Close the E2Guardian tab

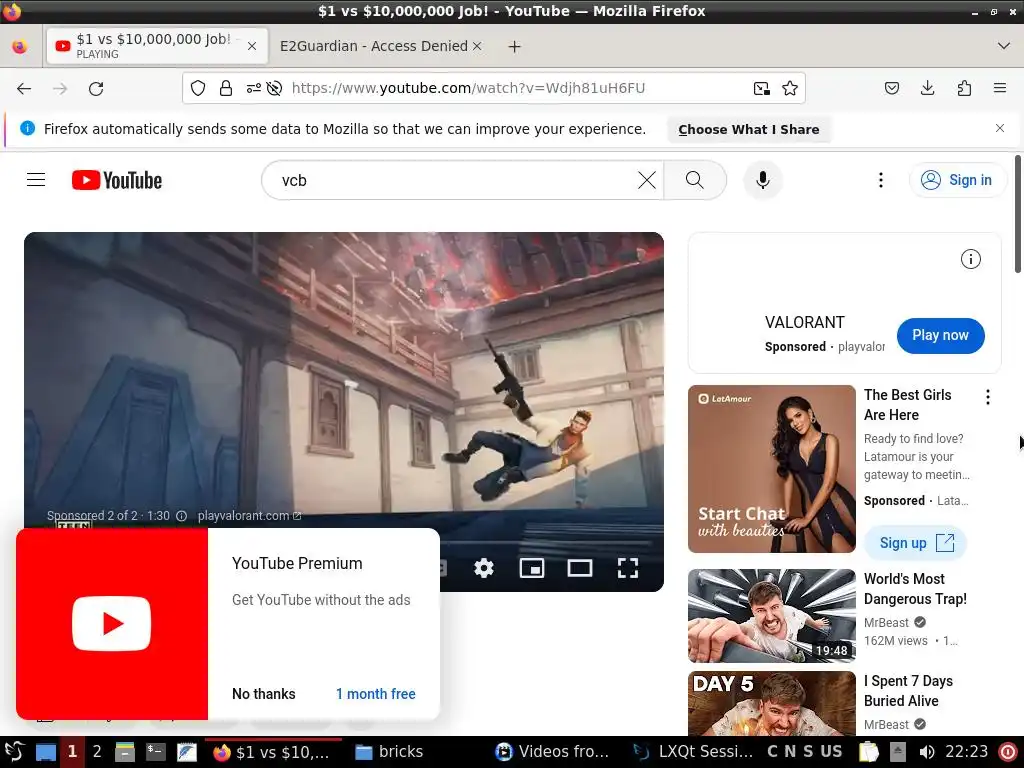click(477, 46)
